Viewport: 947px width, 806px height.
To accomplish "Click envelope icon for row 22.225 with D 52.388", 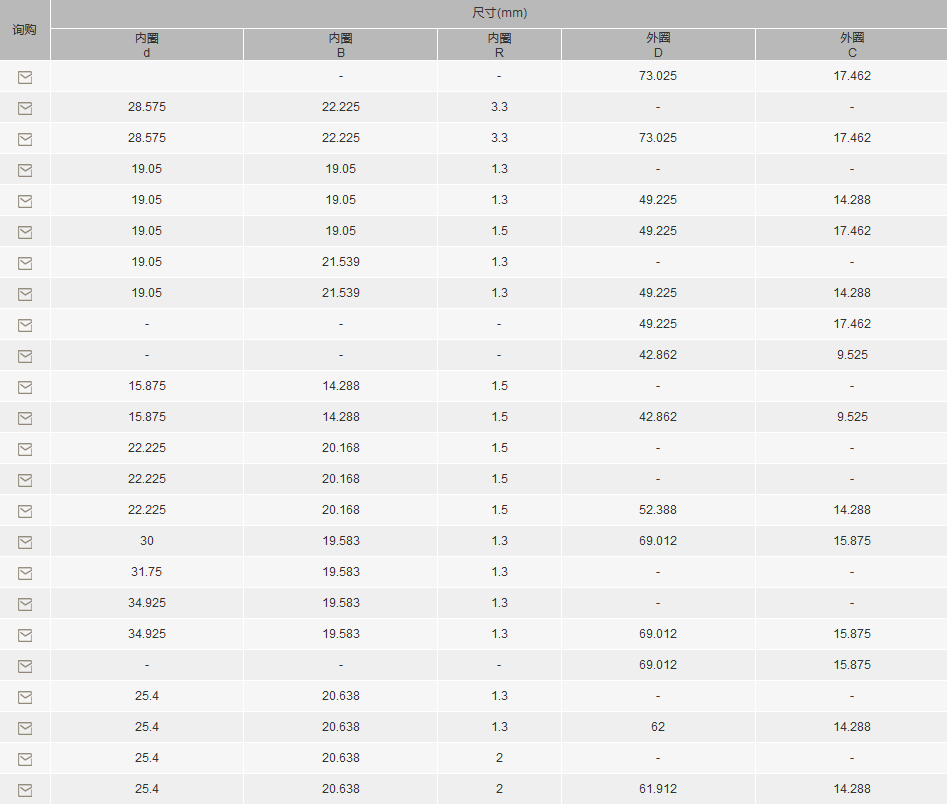I will point(25,511).
